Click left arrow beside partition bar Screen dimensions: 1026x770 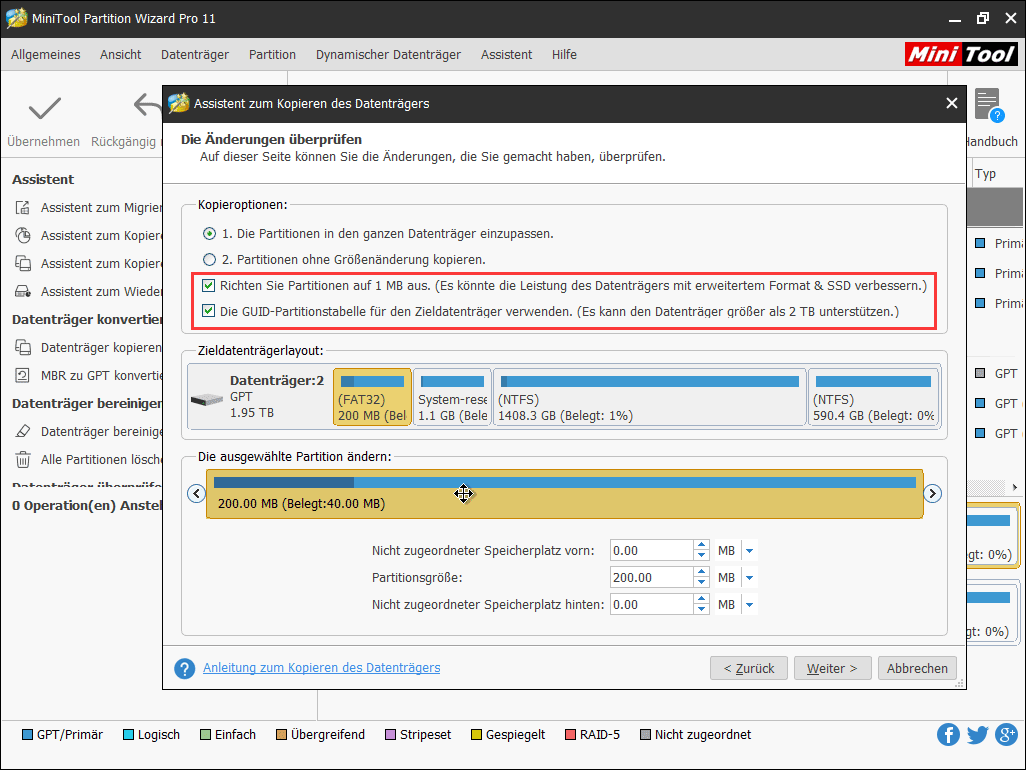(196, 493)
